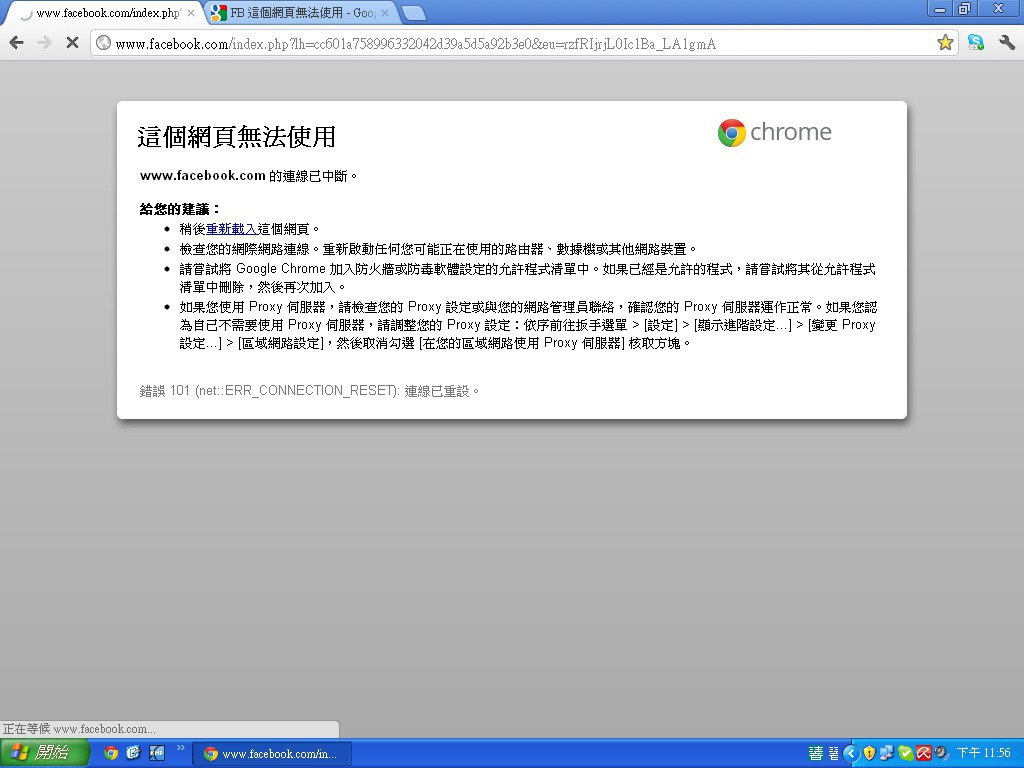The width and height of the screenshot is (1024, 768).
Task: Click the site info globe icon
Action: pyautogui.click(x=103, y=43)
